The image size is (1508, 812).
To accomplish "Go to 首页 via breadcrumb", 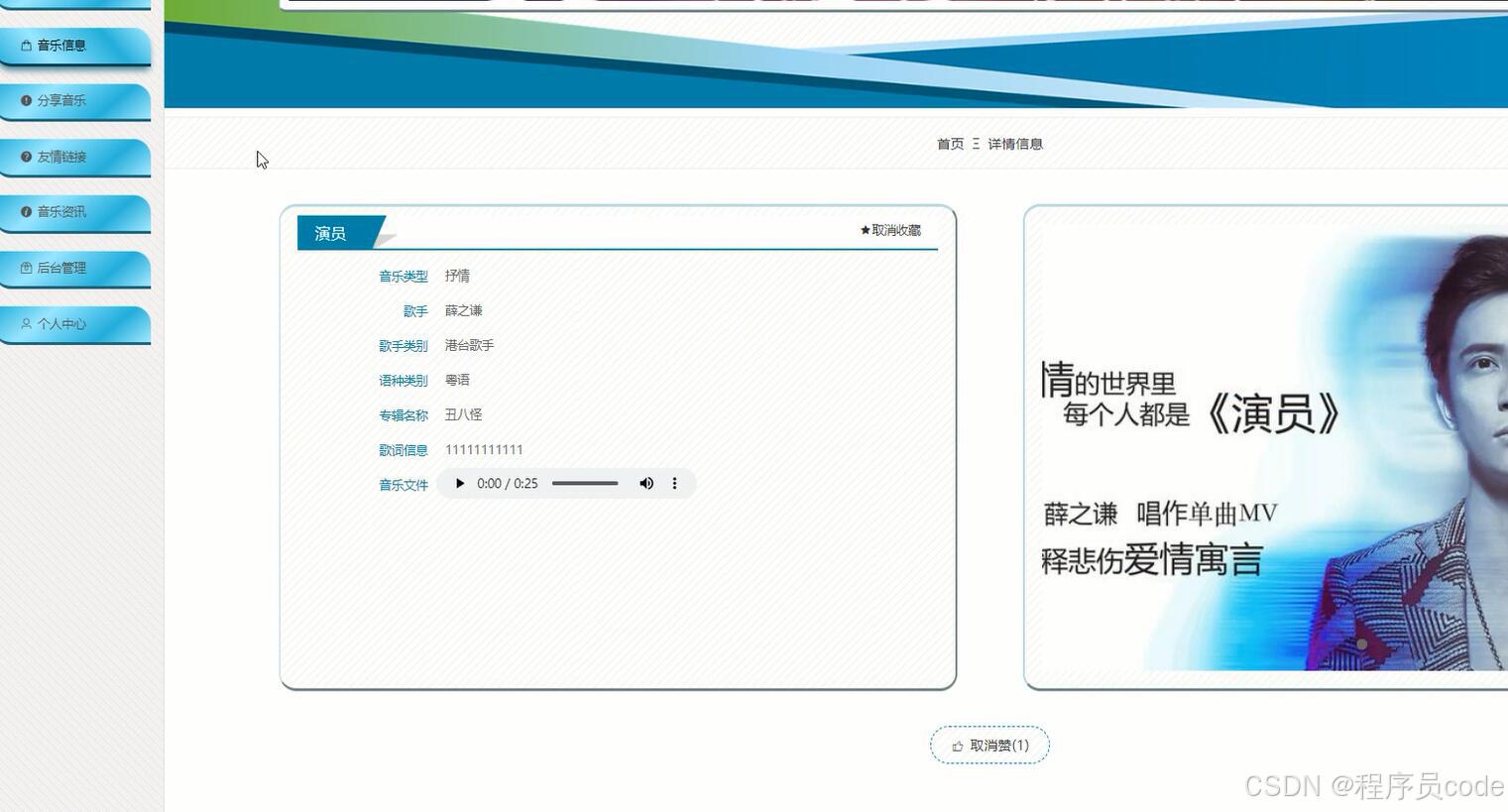I will pyautogui.click(x=951, y=143).
